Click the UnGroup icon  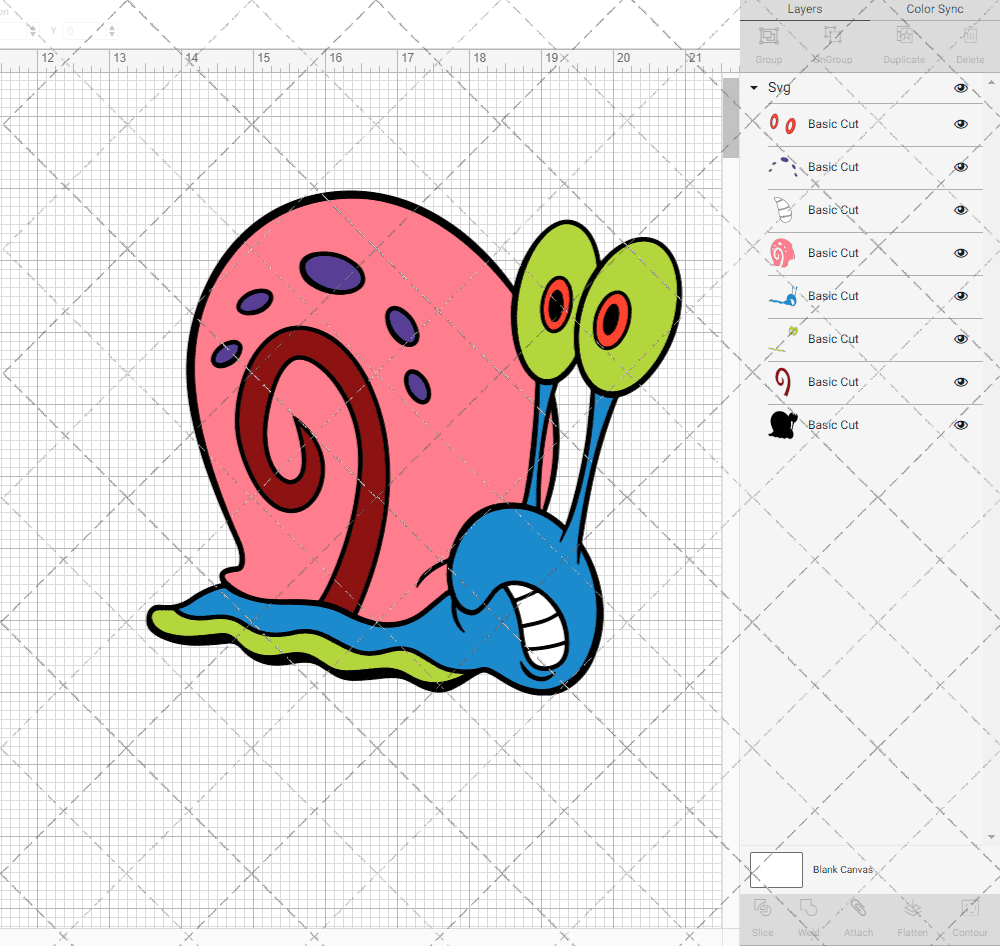click(832, 36)
